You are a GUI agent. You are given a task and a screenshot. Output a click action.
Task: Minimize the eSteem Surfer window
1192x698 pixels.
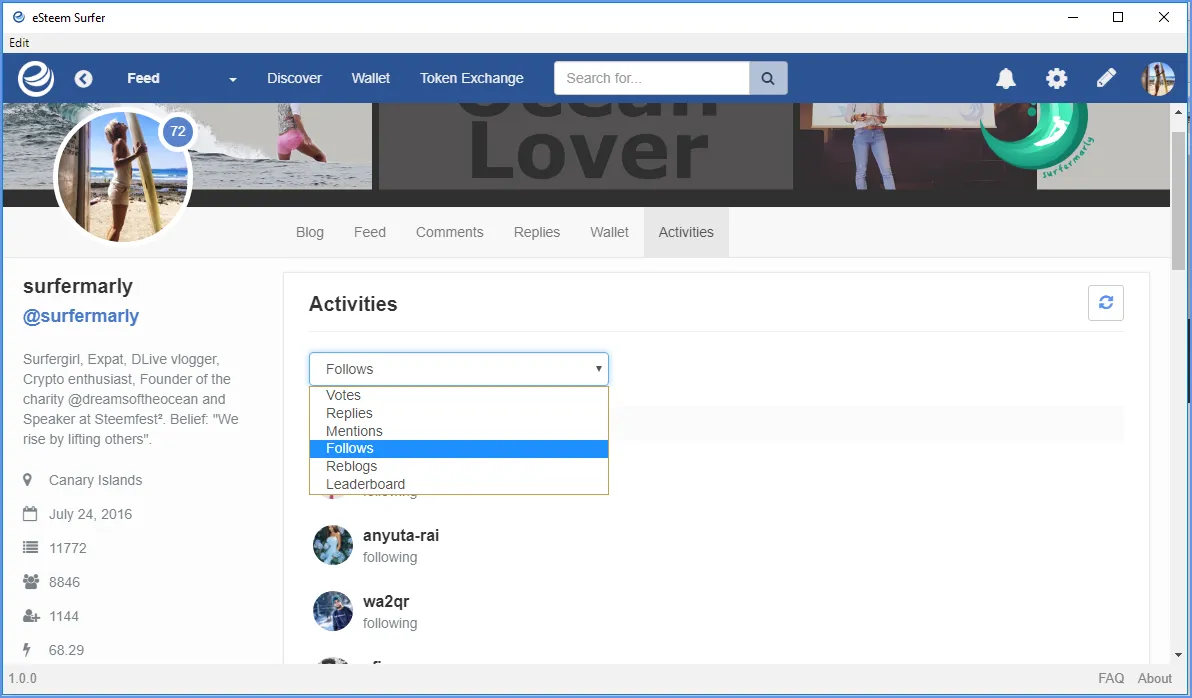click(x=1073, y=17)
